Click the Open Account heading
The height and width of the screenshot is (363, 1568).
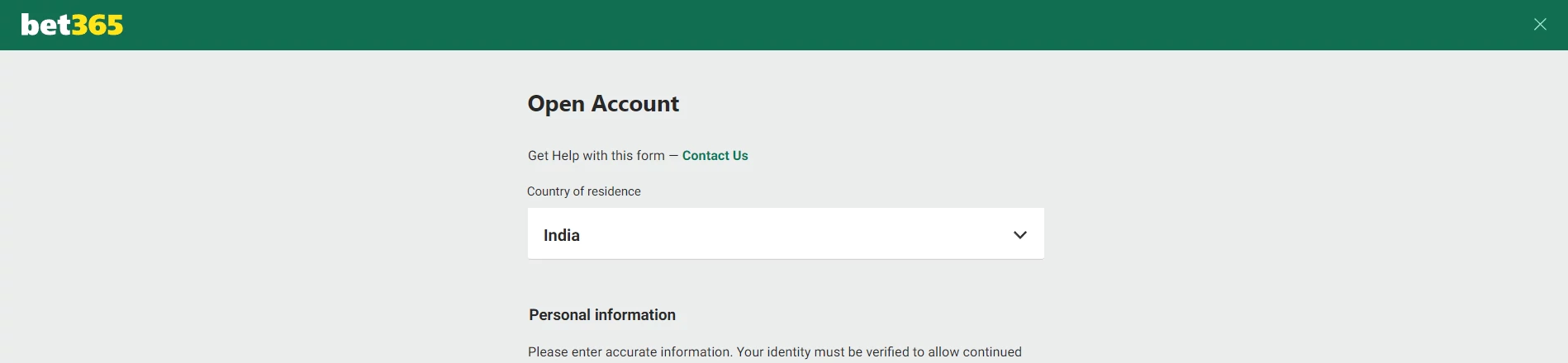click(603, 104)
